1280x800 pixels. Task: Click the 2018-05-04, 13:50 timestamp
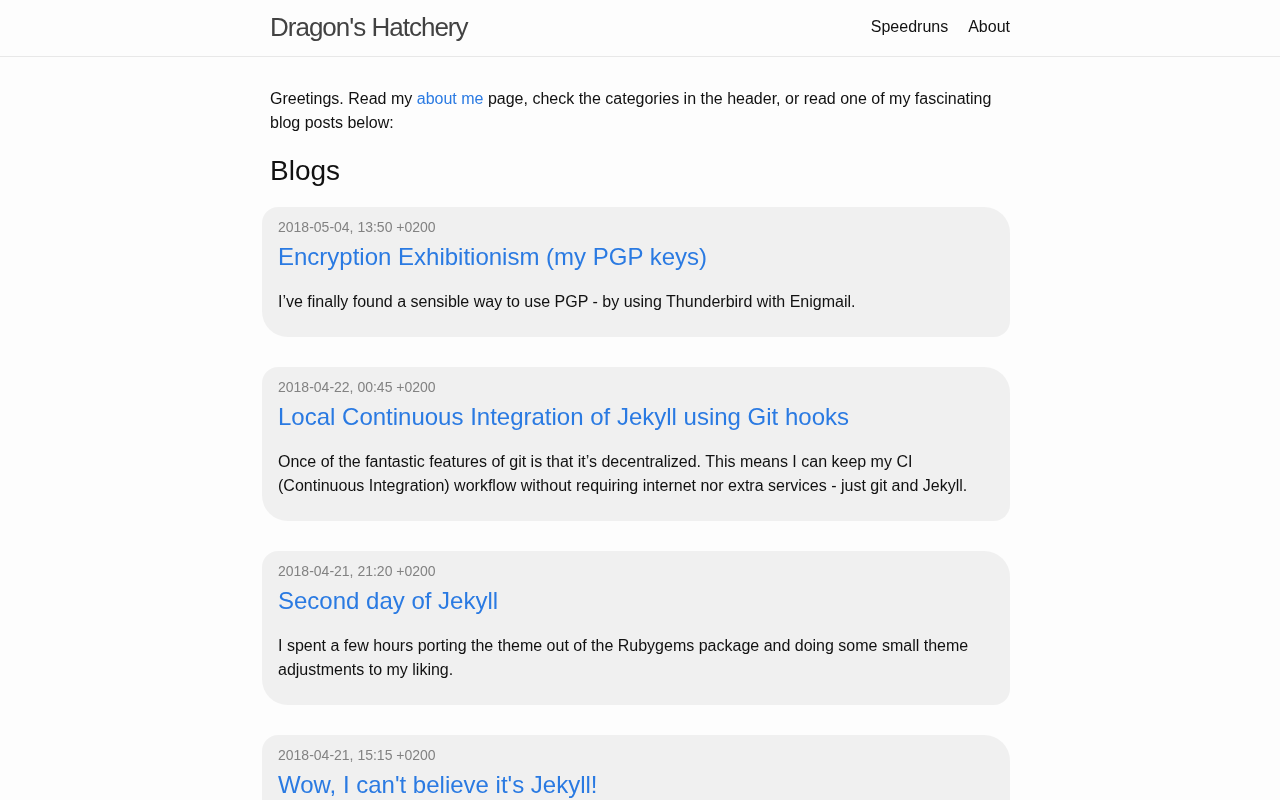point(356,227)
